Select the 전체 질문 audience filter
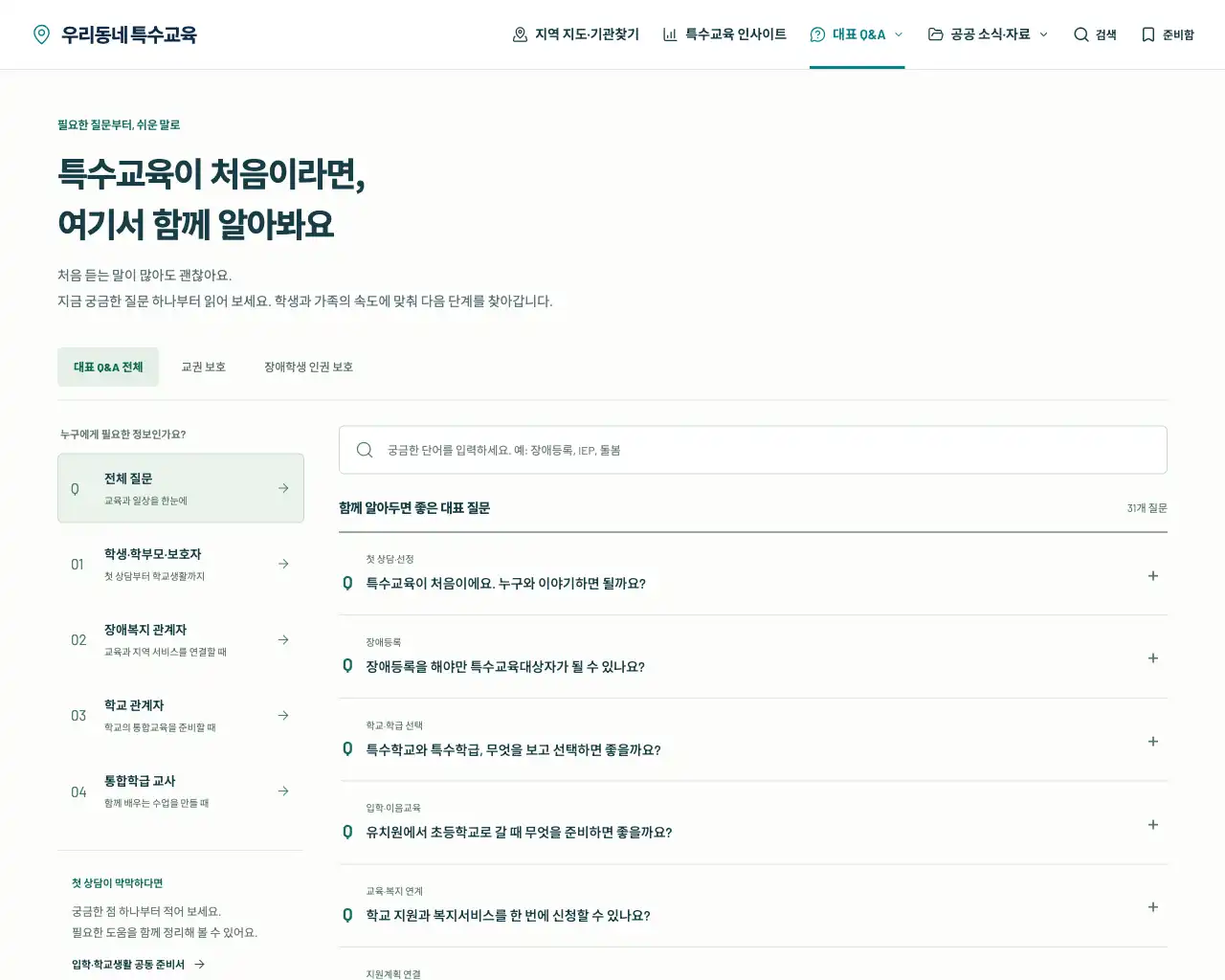1225x980 pixels. 181,488
